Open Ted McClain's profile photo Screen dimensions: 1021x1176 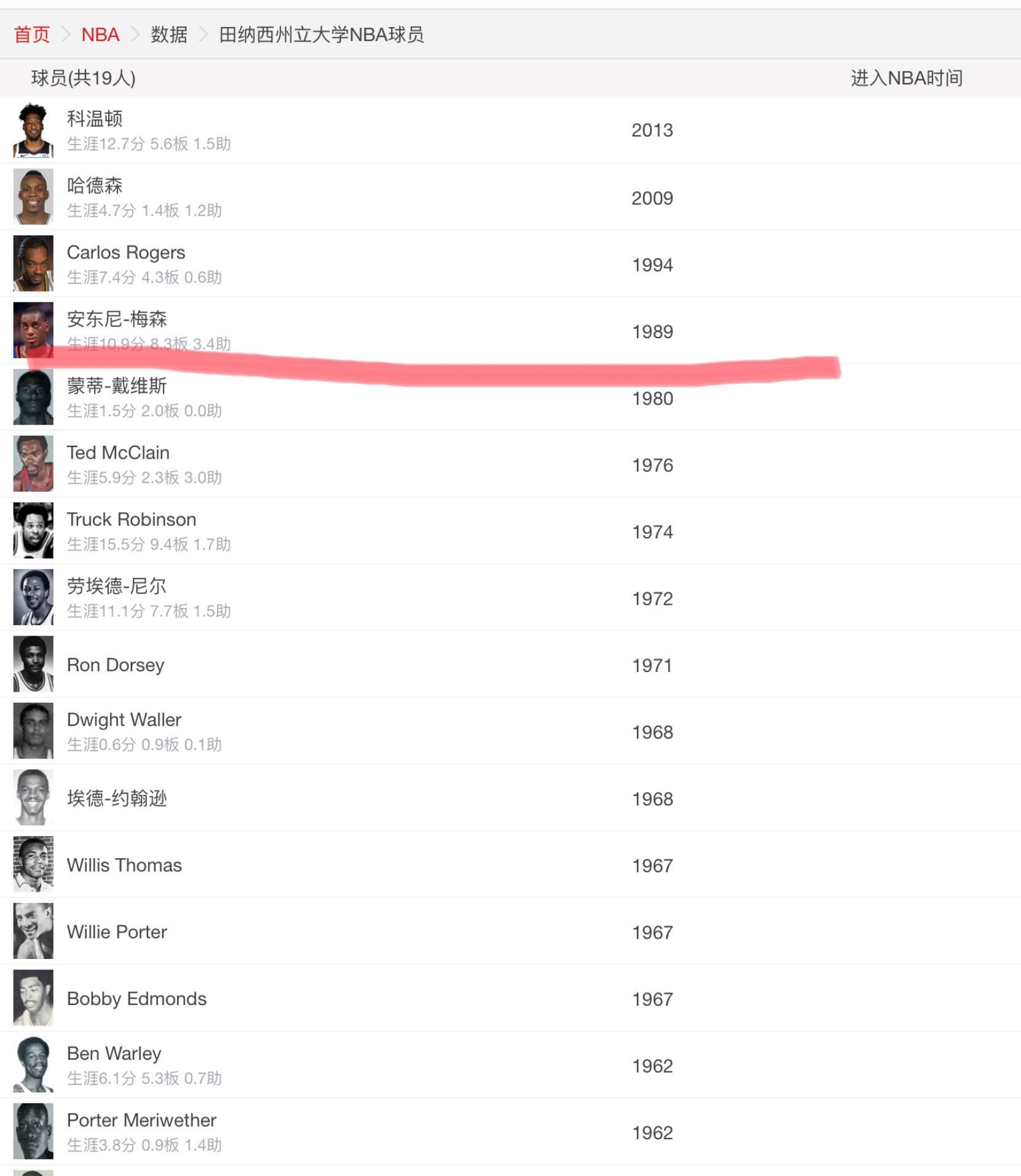pos(33,464)
